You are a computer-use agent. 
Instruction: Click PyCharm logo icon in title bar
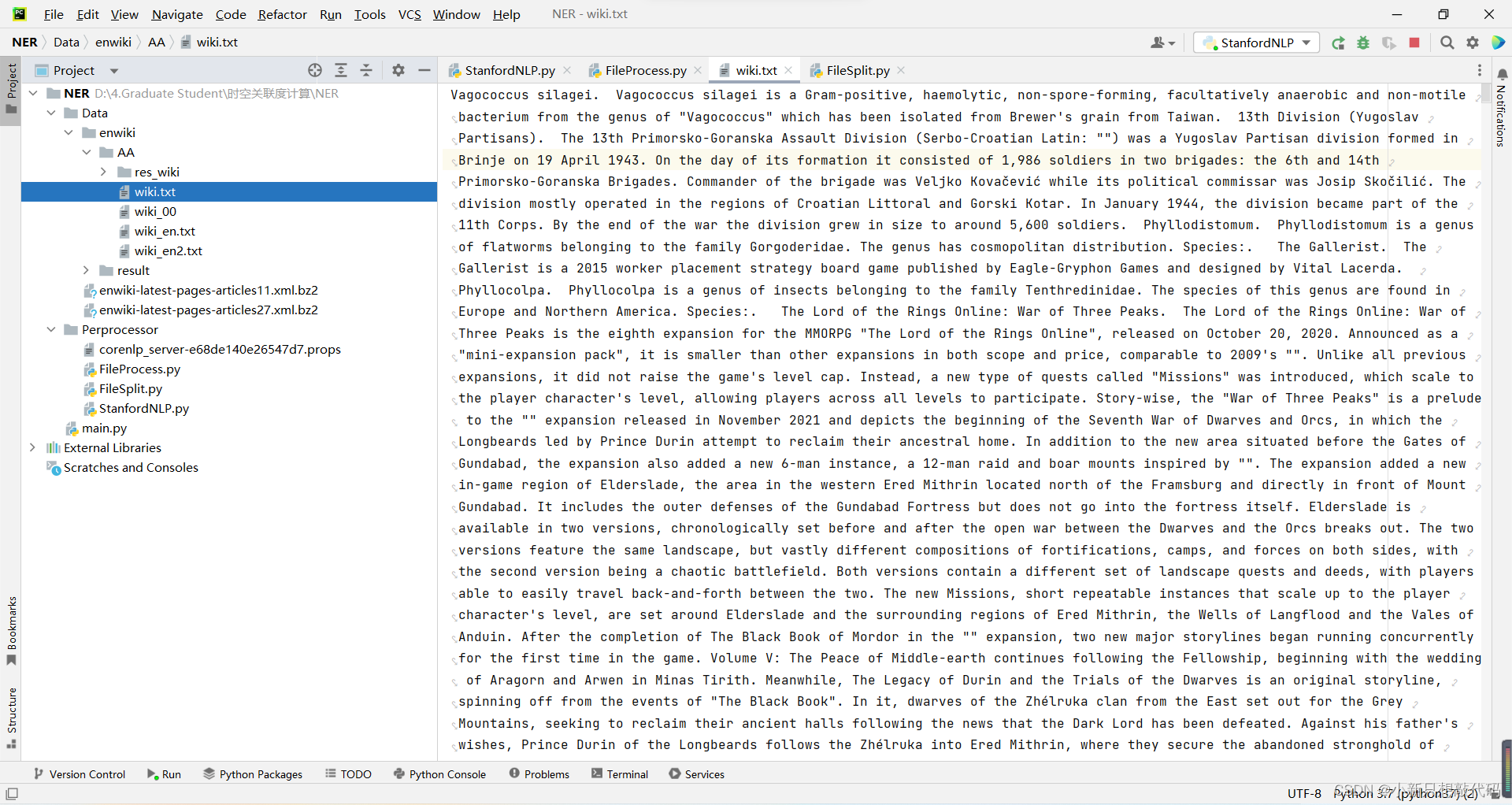pyautogui.click(x=19, y=14)
